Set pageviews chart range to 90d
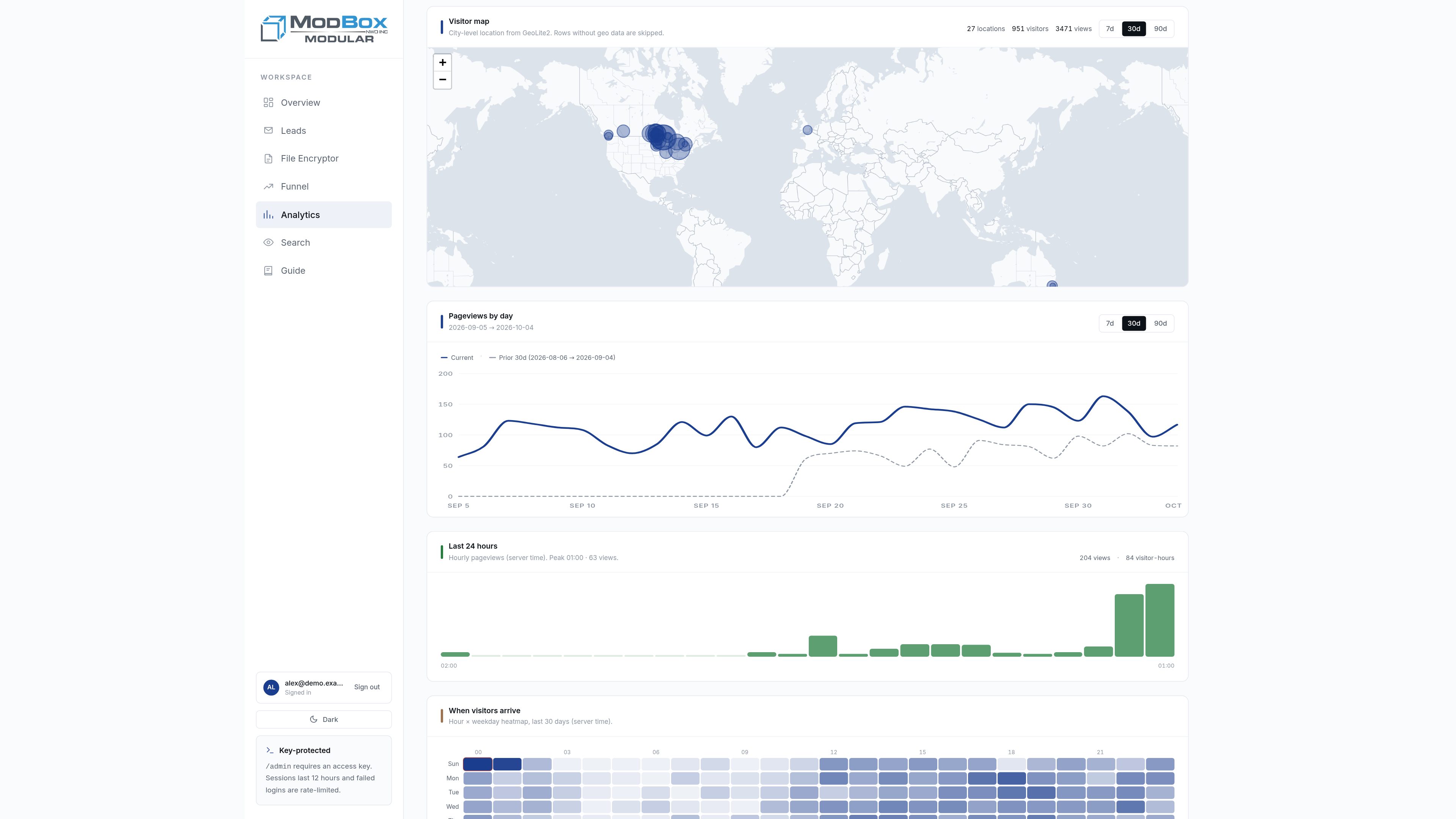The width and height of the screenshot is (1456, 819). tap(1160, 323)
